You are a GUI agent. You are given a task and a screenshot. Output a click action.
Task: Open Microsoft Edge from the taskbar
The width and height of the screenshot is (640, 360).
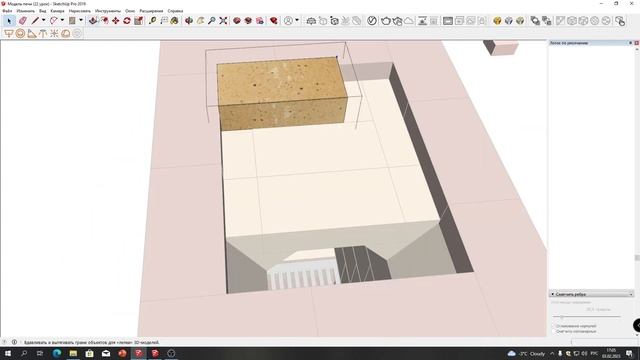click(x=57, y=353)
